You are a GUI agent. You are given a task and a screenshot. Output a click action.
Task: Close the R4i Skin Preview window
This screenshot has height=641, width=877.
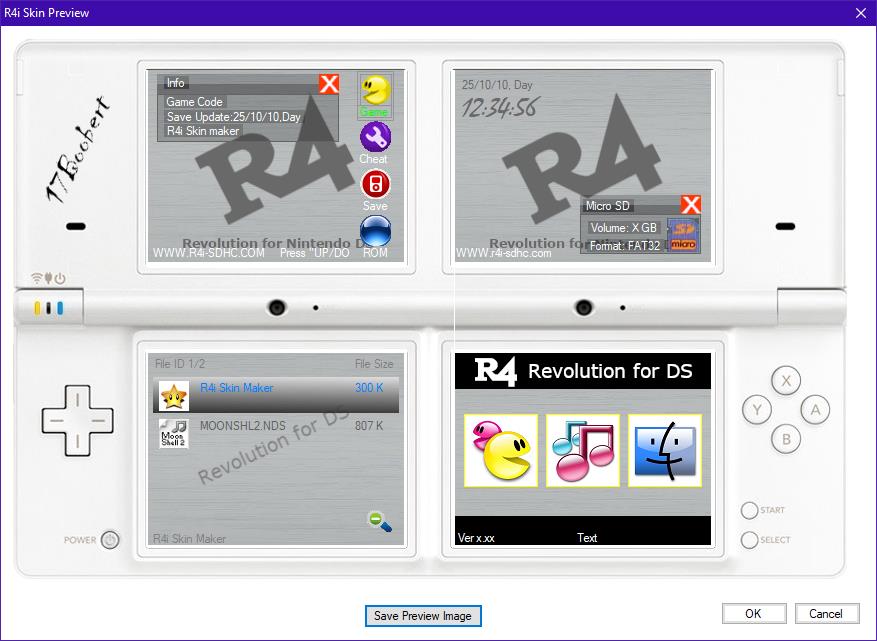pyautogui.click(x=861, y=12)
